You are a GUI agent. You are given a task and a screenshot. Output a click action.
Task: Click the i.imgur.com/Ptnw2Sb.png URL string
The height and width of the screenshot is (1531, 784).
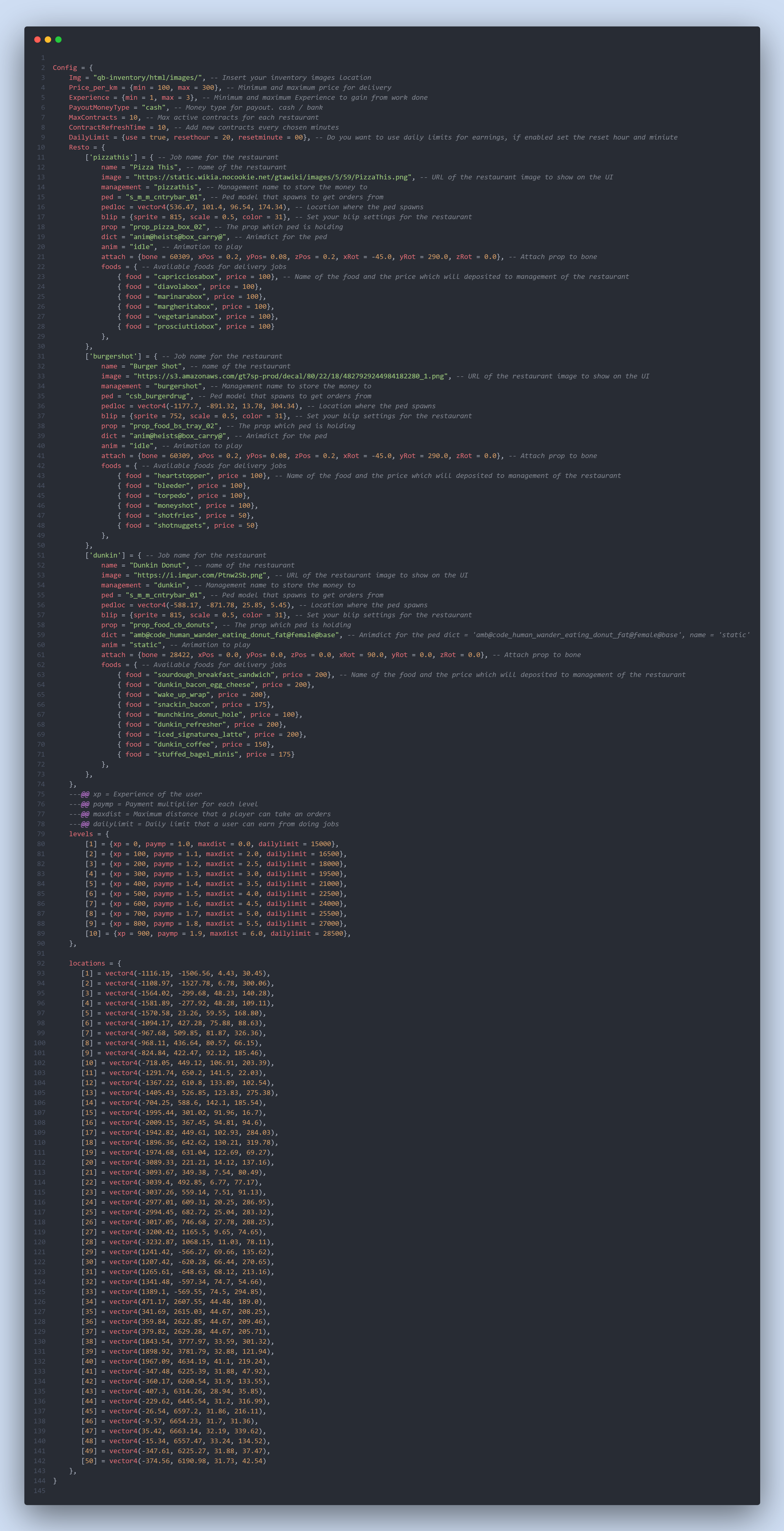pyautogui.click(x=200, y=575)
